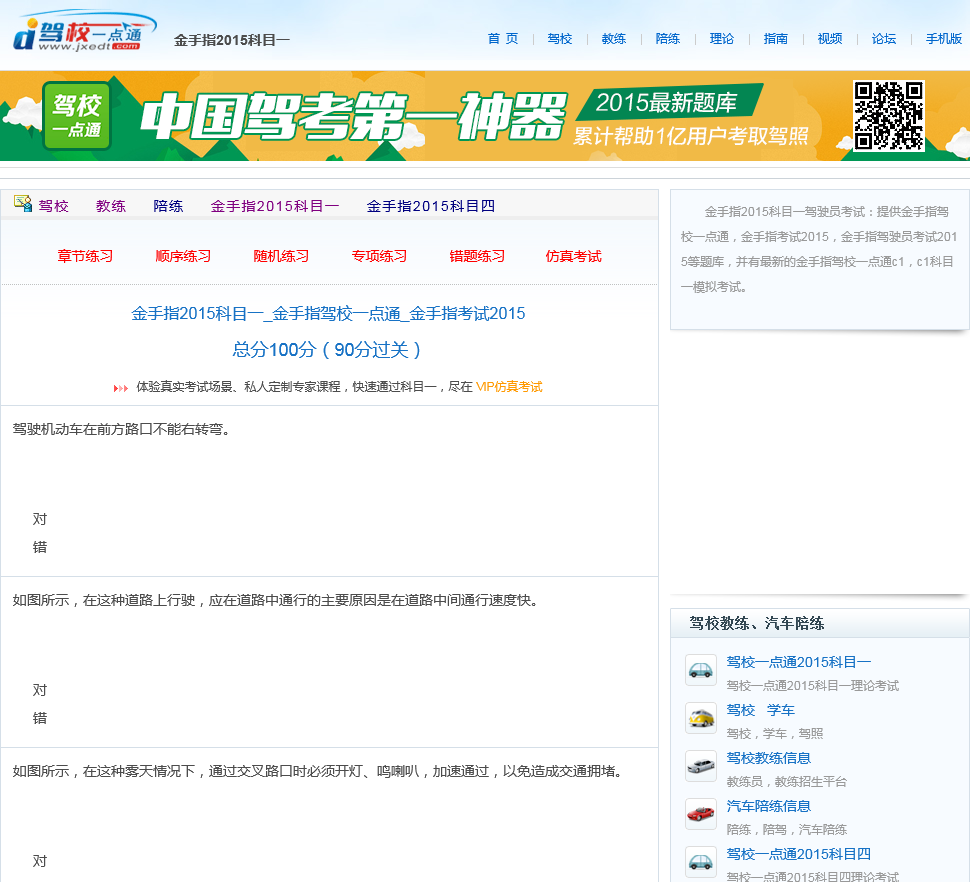Screen dimensions: 970x882
Task: Click the 金手指2015科目一 header title text
Action: [x=231, y=40]
